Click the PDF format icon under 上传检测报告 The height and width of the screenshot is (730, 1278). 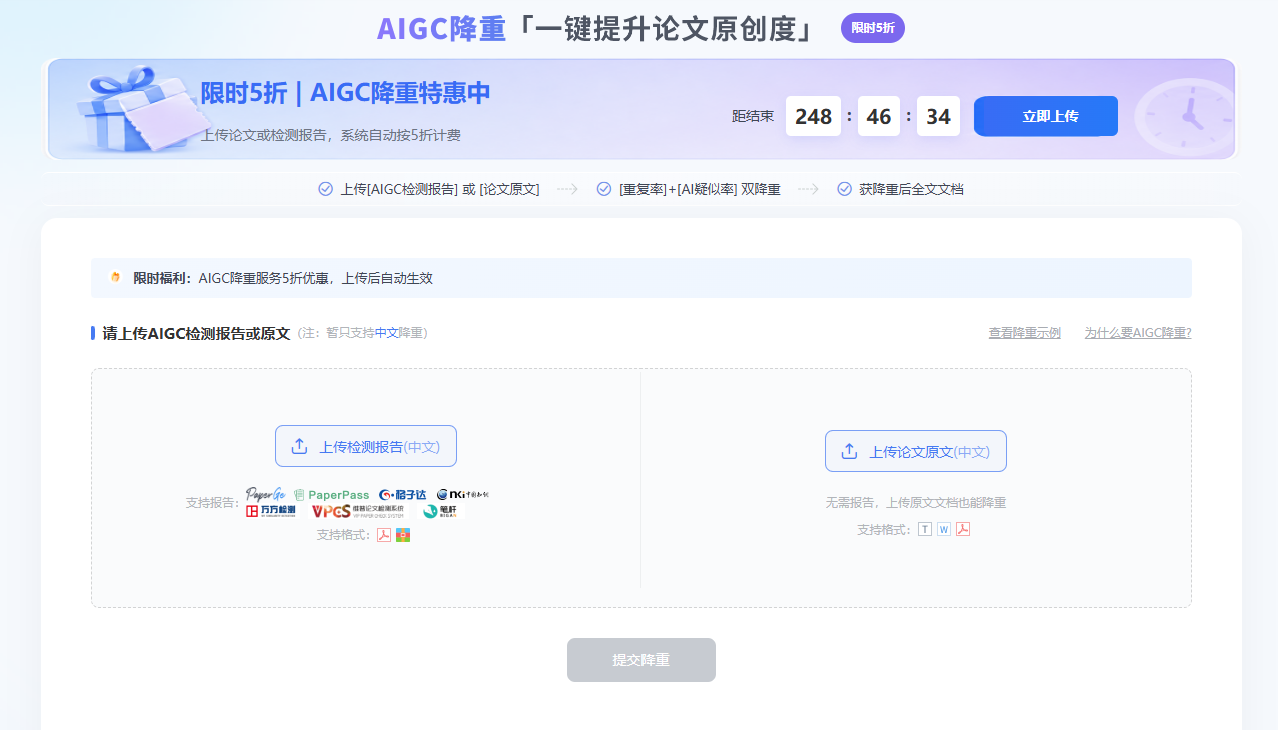[x=383, y=535]
